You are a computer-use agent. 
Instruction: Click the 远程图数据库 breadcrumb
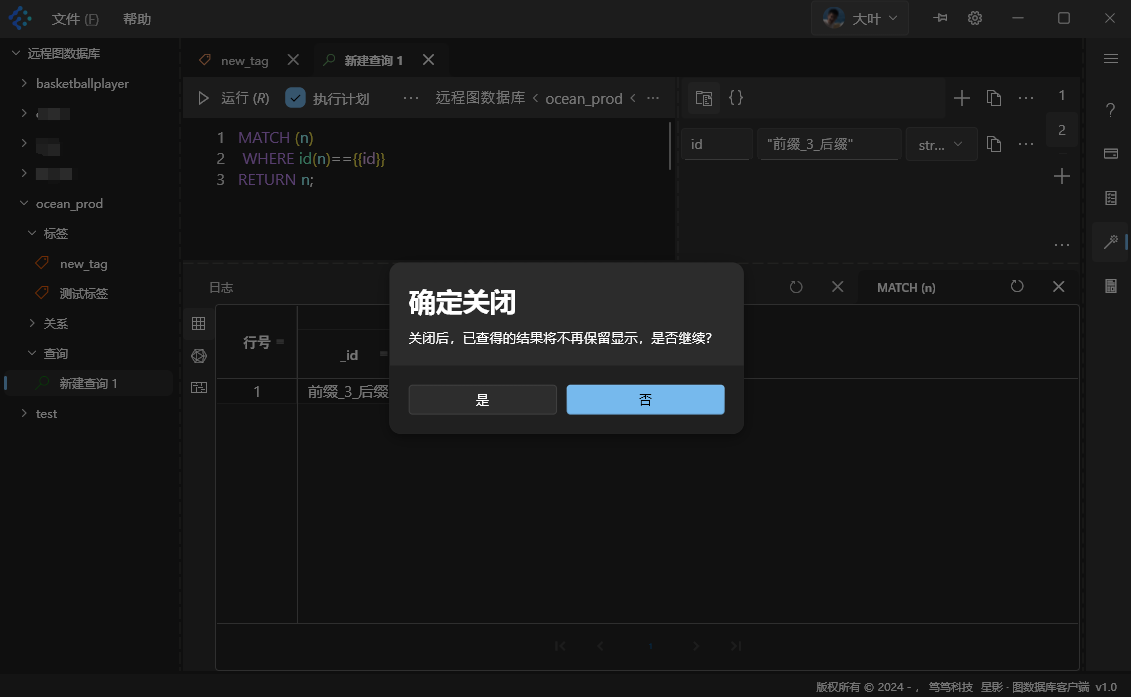480,98
